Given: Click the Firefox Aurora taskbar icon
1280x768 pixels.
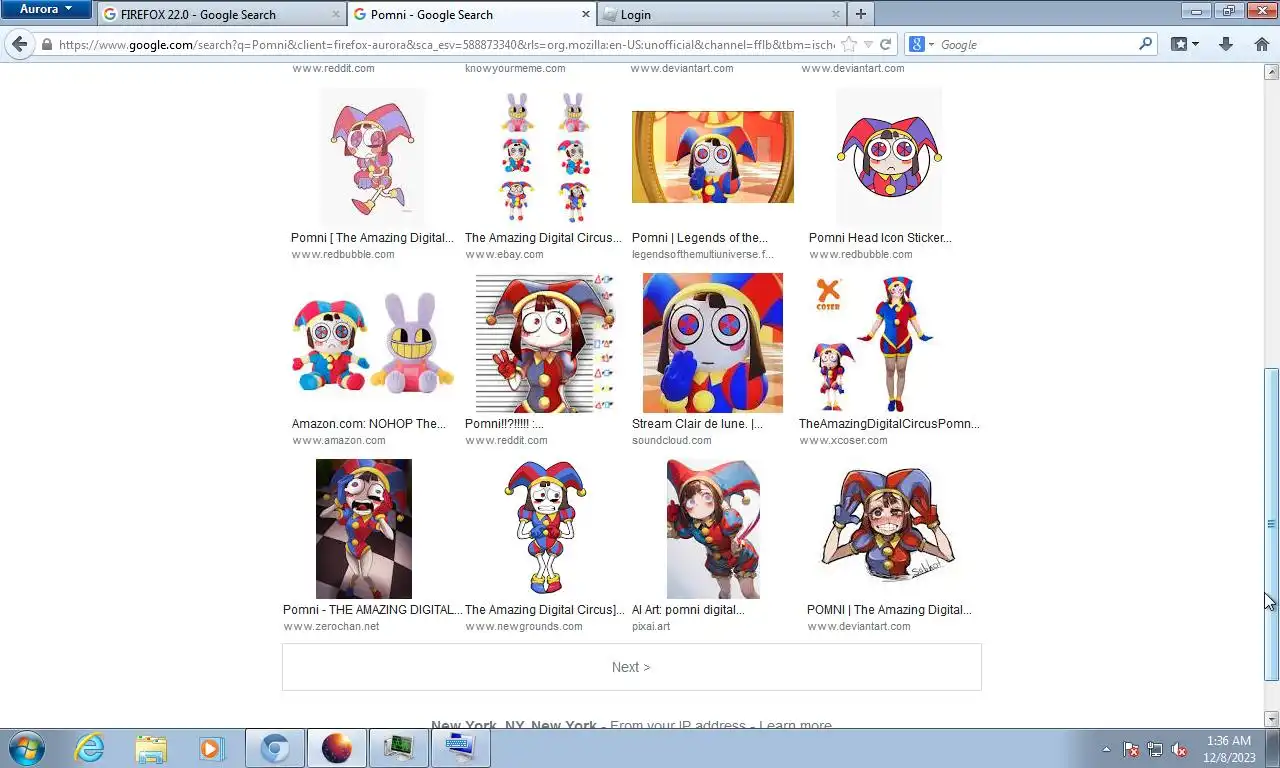Looking at the screenshot, I should tap(337, 748).
